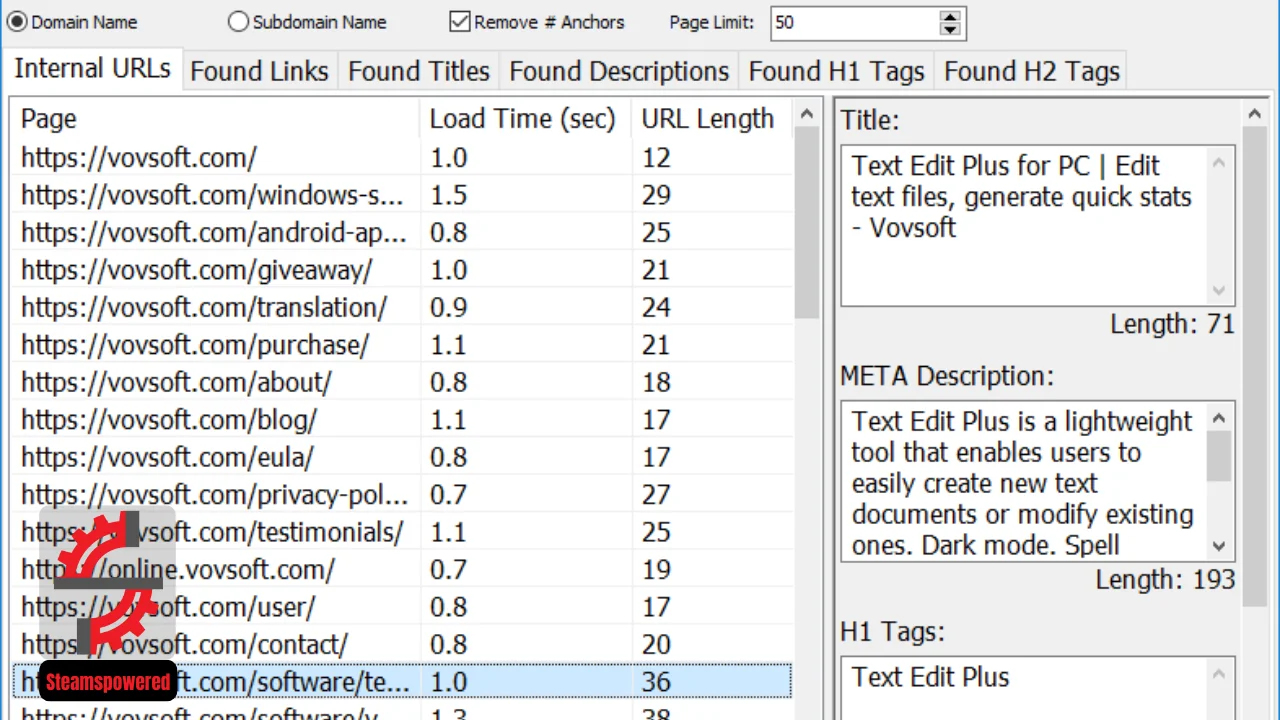Sort by the Page column header
This screenshot has height=720, width=1280.
click(216, 119)
